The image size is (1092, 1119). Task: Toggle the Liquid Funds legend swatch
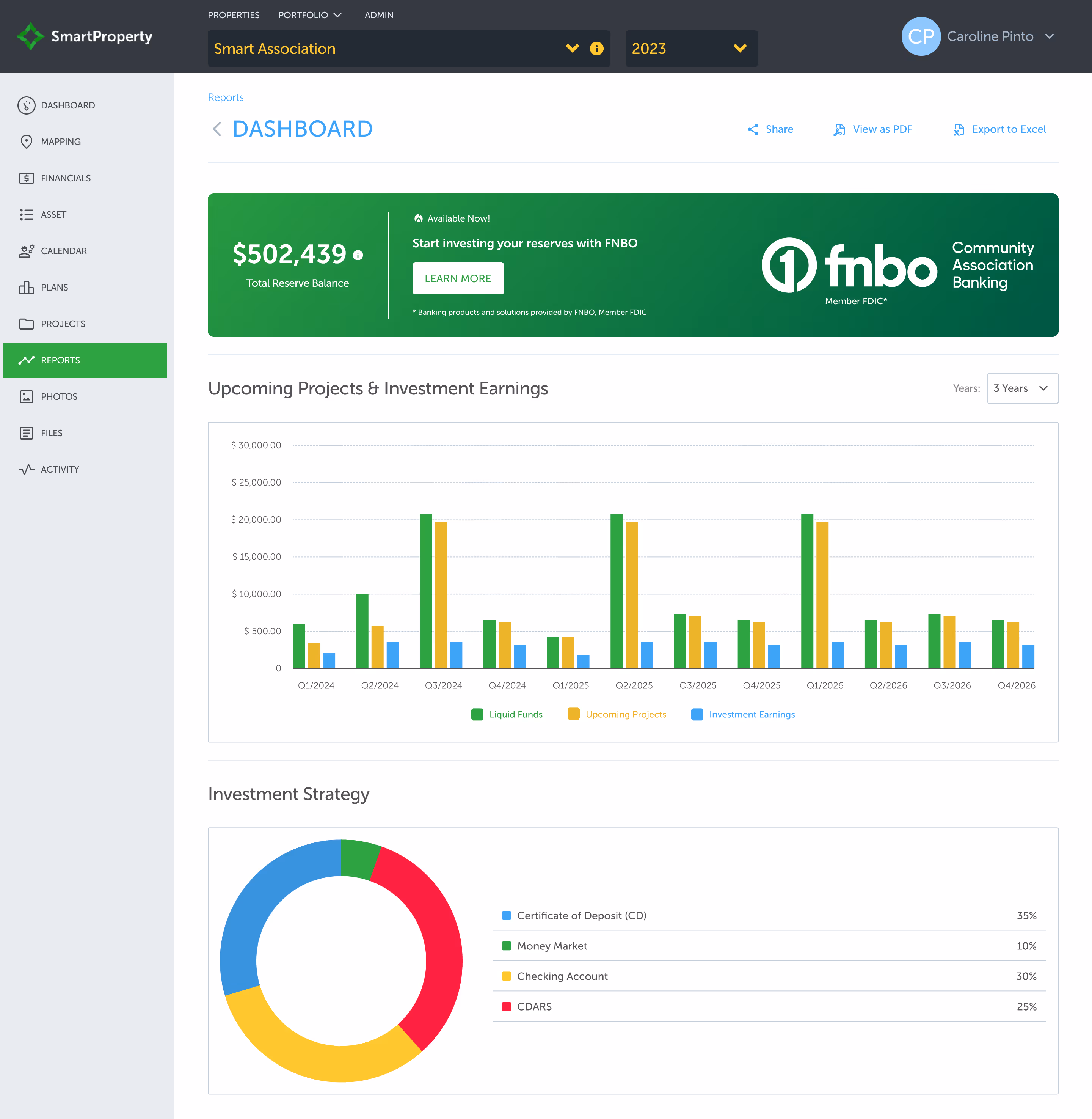click(477, 714)
